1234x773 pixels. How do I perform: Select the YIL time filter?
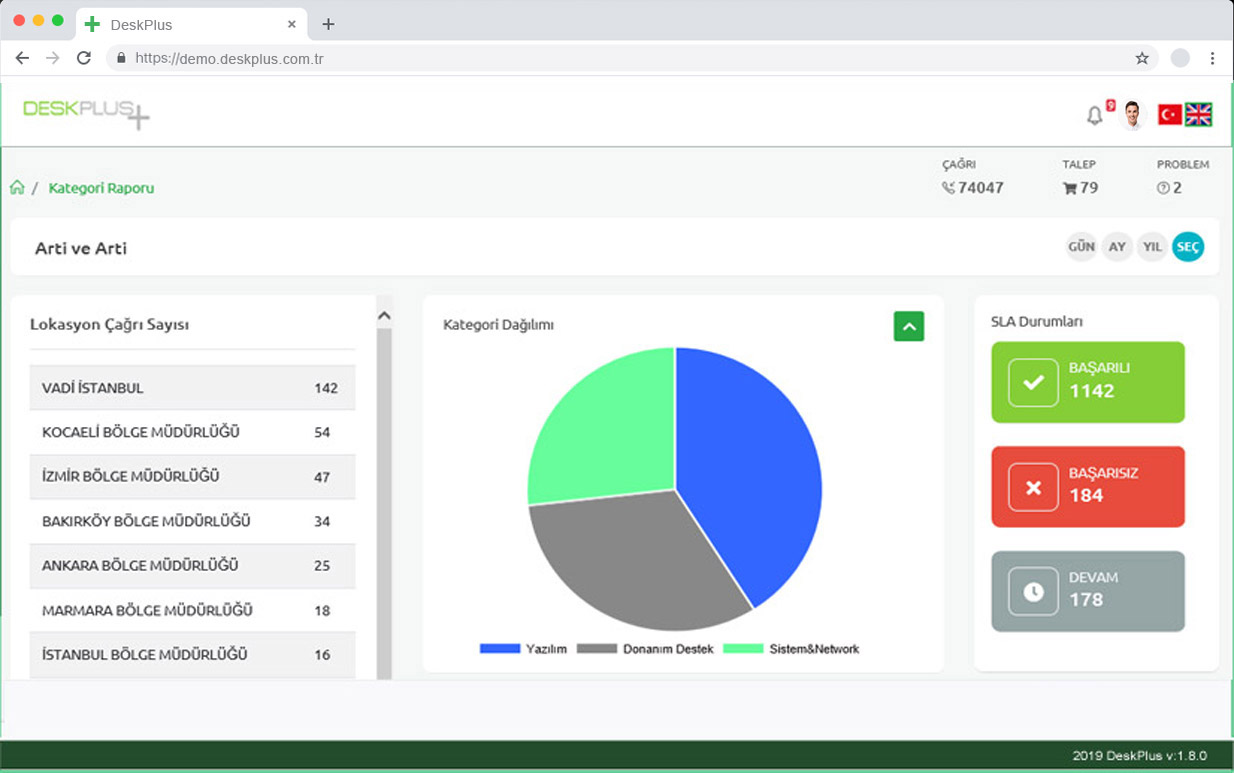[x=1152, y=247]
